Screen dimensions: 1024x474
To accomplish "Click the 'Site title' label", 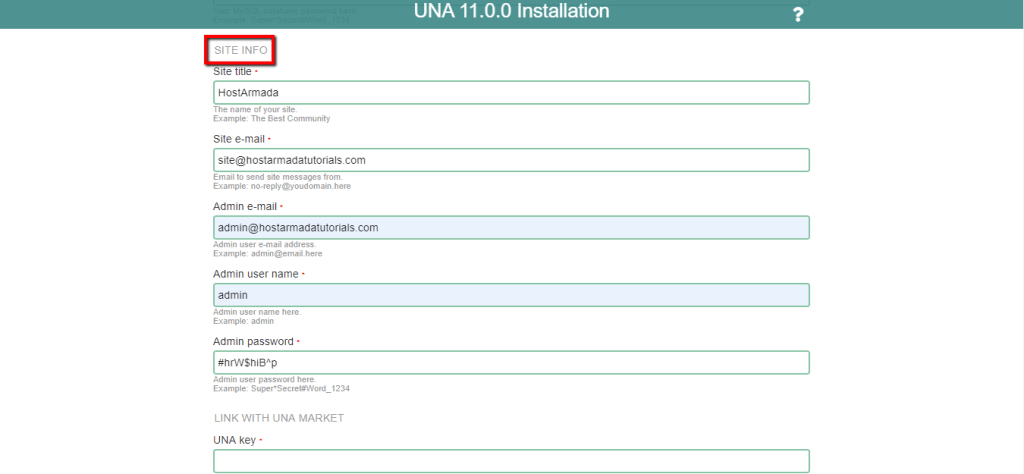I will [x=232, y=71].
